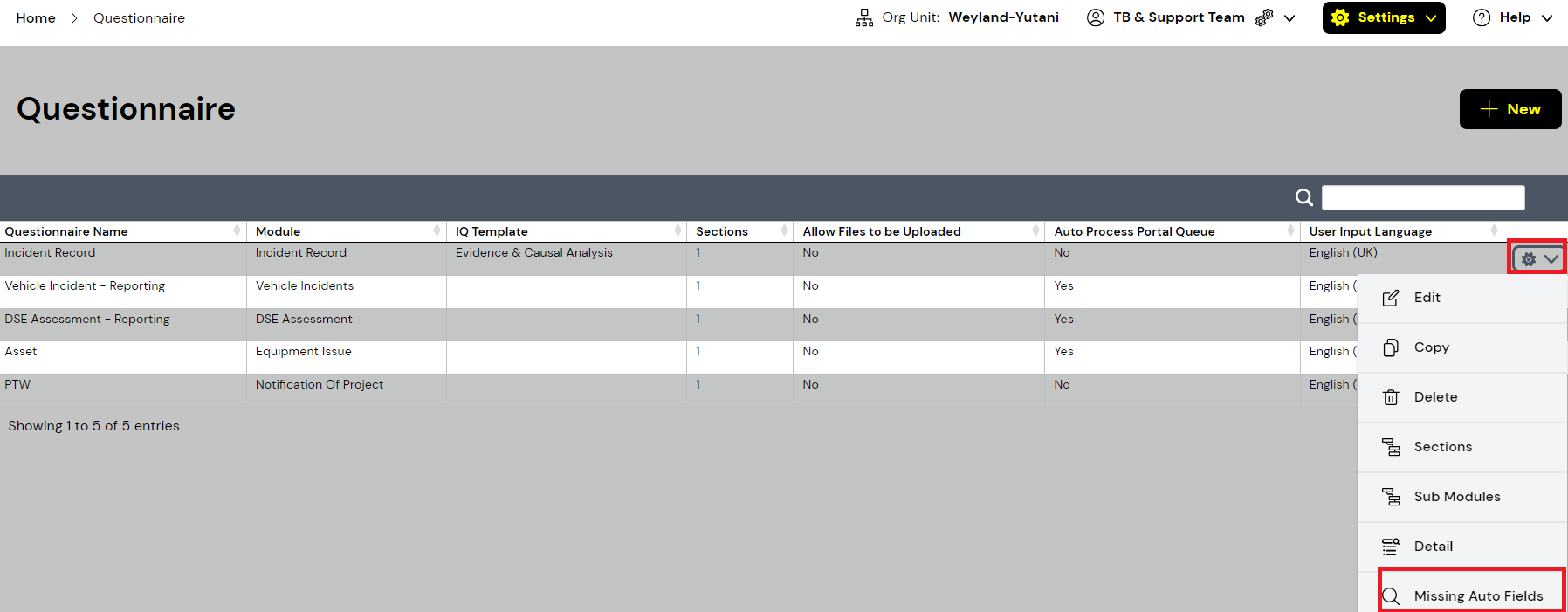Click the search magnifier icon above table
Image resolution: width=1568 pixels, height=612 pixels.
[x=1303, y=197]
